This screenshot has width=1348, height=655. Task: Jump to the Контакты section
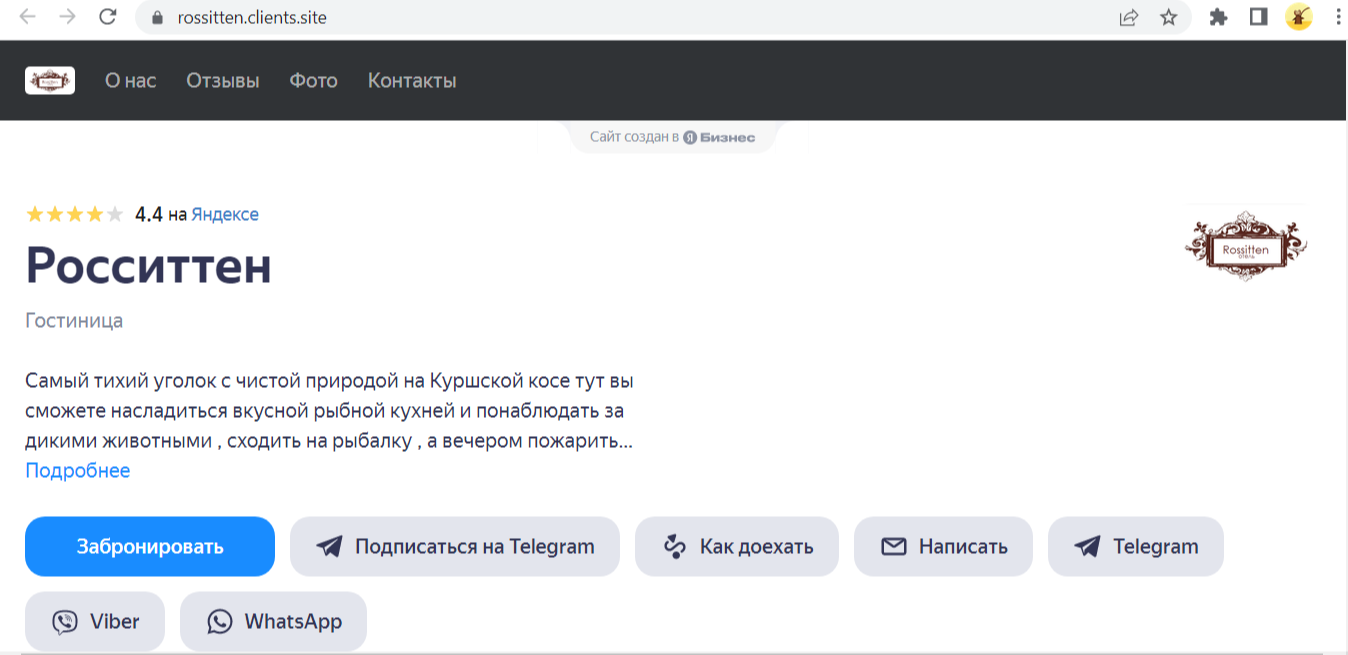(x=412, y=81)
